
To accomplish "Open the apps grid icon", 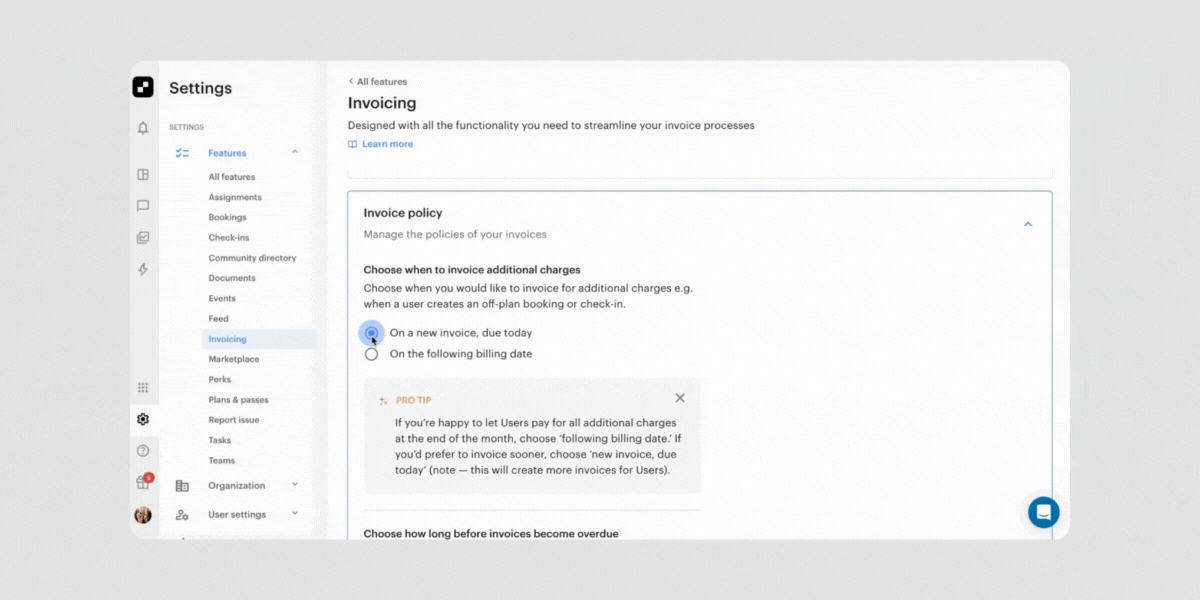I will point(142,387).
